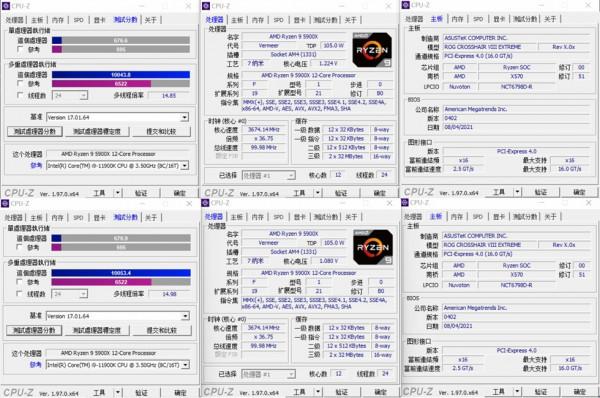The height and width of the screenshot is (398, 600).
Task: Open thread count dropdown in upper benchmark window
Action: click(x=83, y=95)
